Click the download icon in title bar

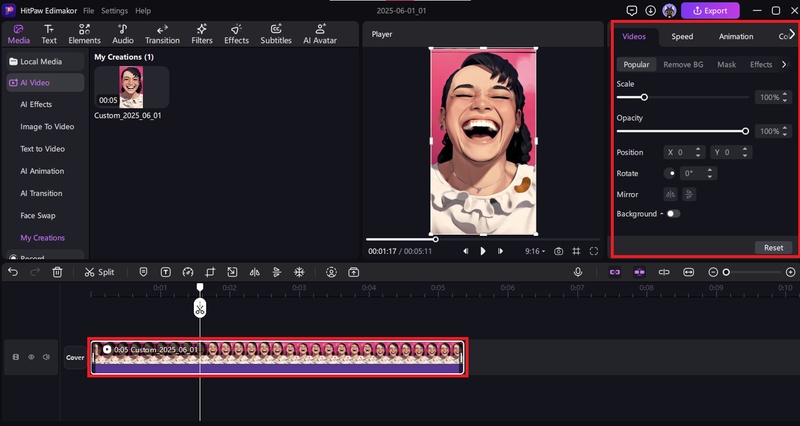point(650,11)
